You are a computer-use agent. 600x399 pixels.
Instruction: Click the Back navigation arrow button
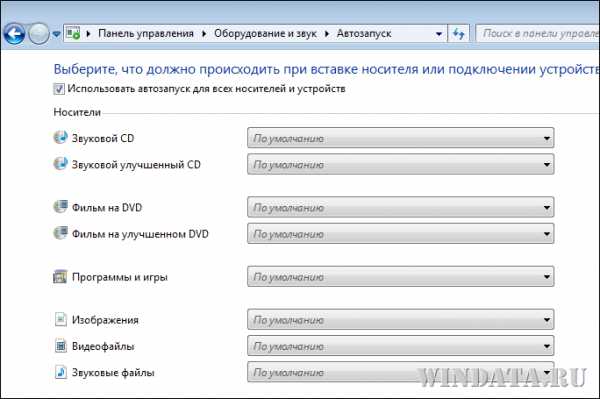pyautogui.click(x=14, y=34)
